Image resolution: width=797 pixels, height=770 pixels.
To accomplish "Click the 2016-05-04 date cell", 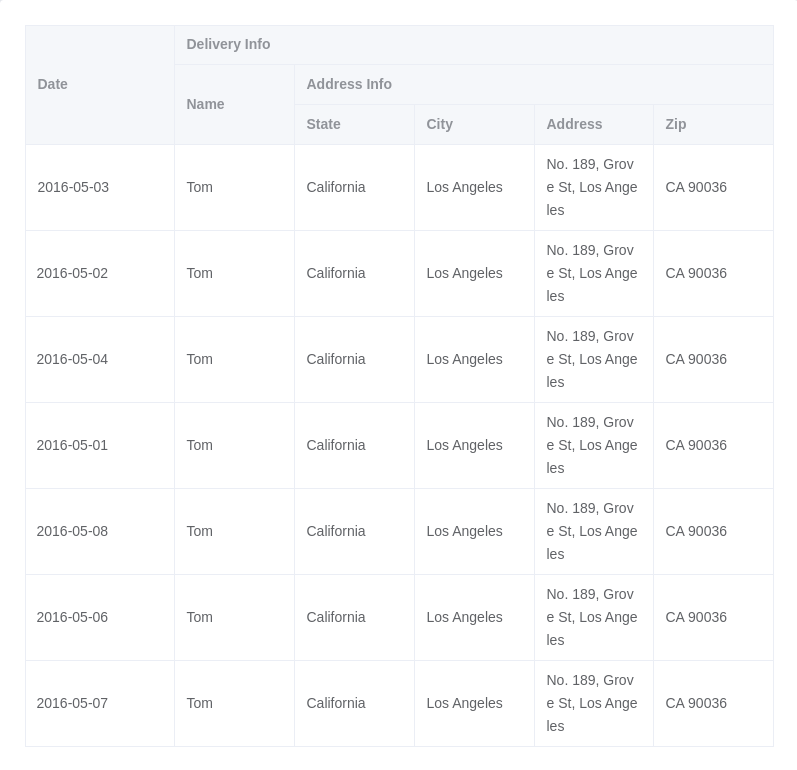I will [100, 359].
